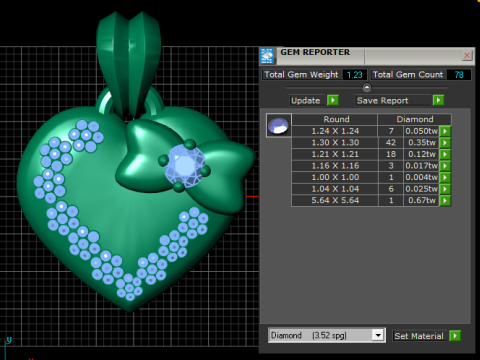Screen dimensions: 480x360
Task: Close the Gem Reporter panel
Action: coord(467,55)
